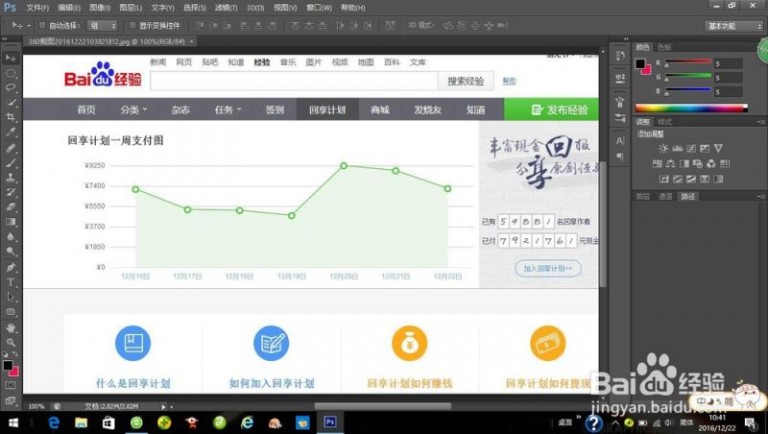Viewport: 768px width, 434px height.
Task: Swap foreground and background colors
Action: coord(16,354)
